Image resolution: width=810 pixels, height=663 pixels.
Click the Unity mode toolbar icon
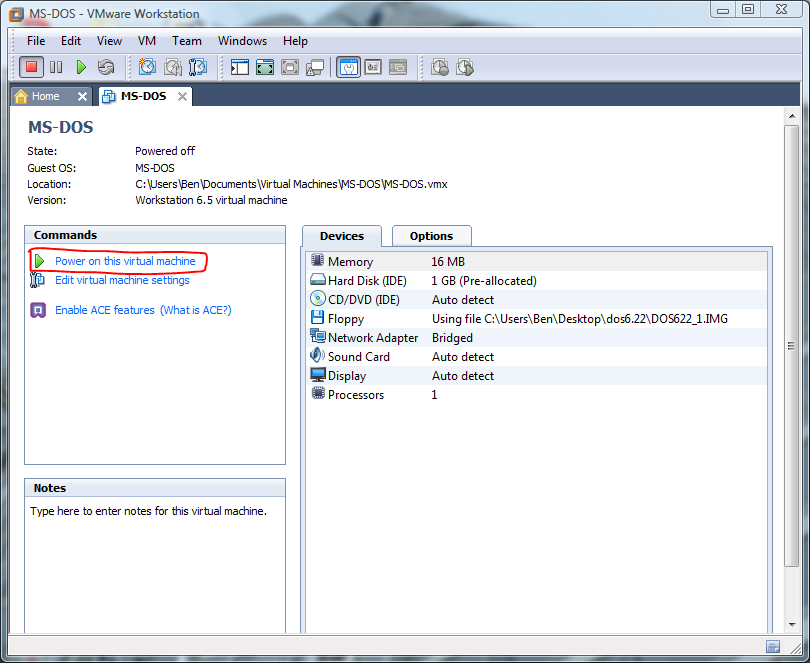[x=315, y=67]
